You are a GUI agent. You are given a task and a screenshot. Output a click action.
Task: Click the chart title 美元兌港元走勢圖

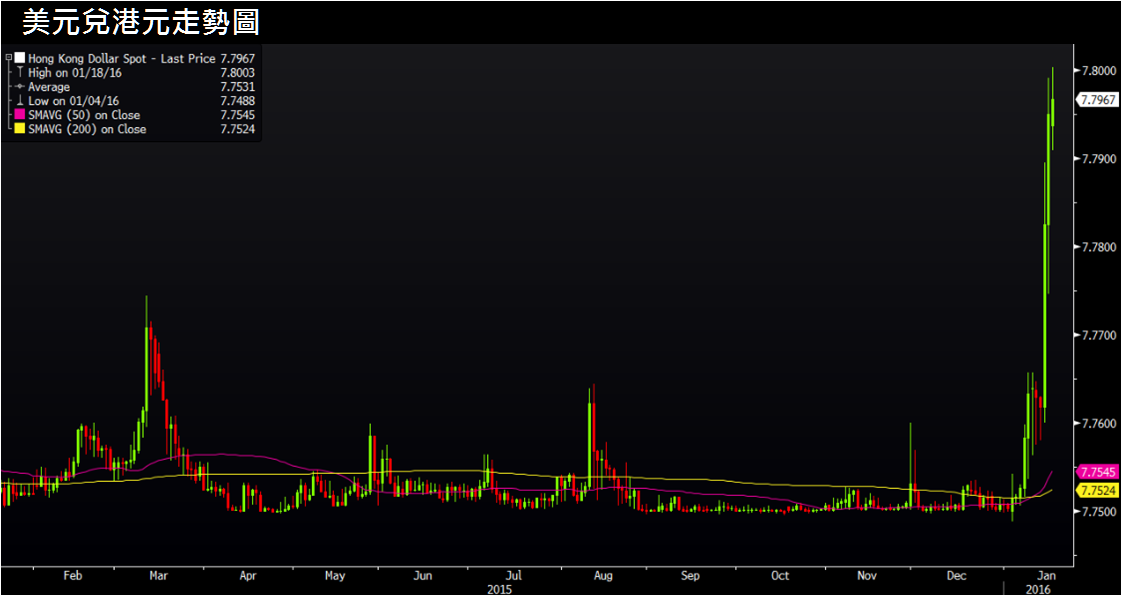140,22
